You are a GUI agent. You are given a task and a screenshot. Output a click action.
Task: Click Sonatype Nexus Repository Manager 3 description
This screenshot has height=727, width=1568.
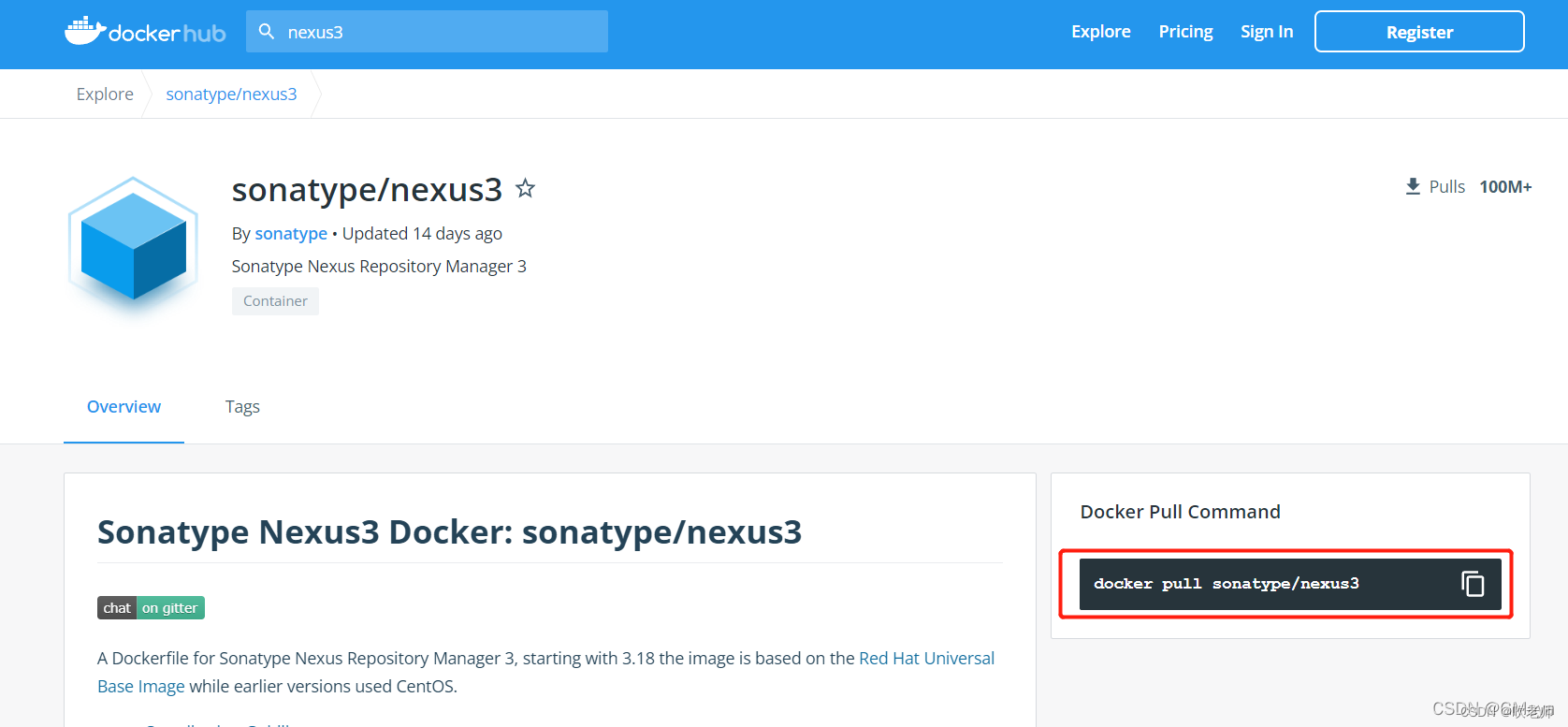pos(379,267)
